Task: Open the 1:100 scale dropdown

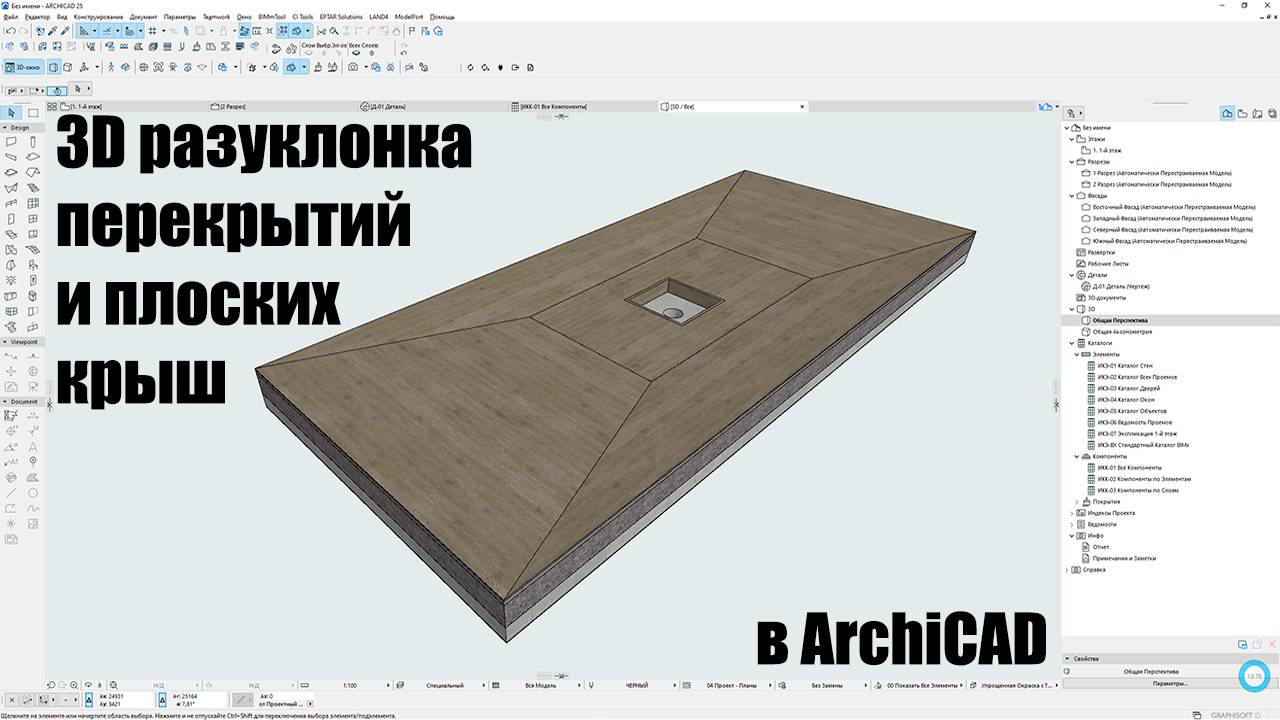Action: click(x=351, y=685)
